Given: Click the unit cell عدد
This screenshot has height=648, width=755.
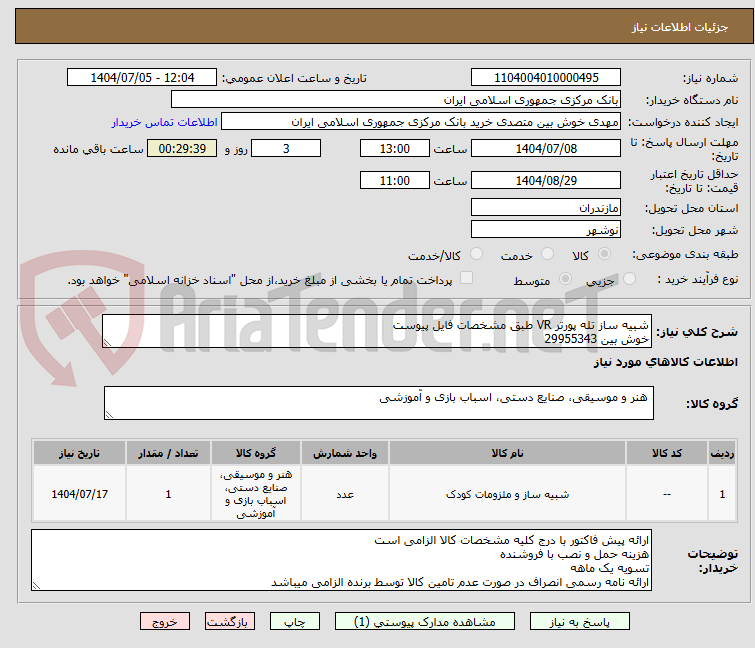Looking at the screenshot, I should [x=345, y=494].
